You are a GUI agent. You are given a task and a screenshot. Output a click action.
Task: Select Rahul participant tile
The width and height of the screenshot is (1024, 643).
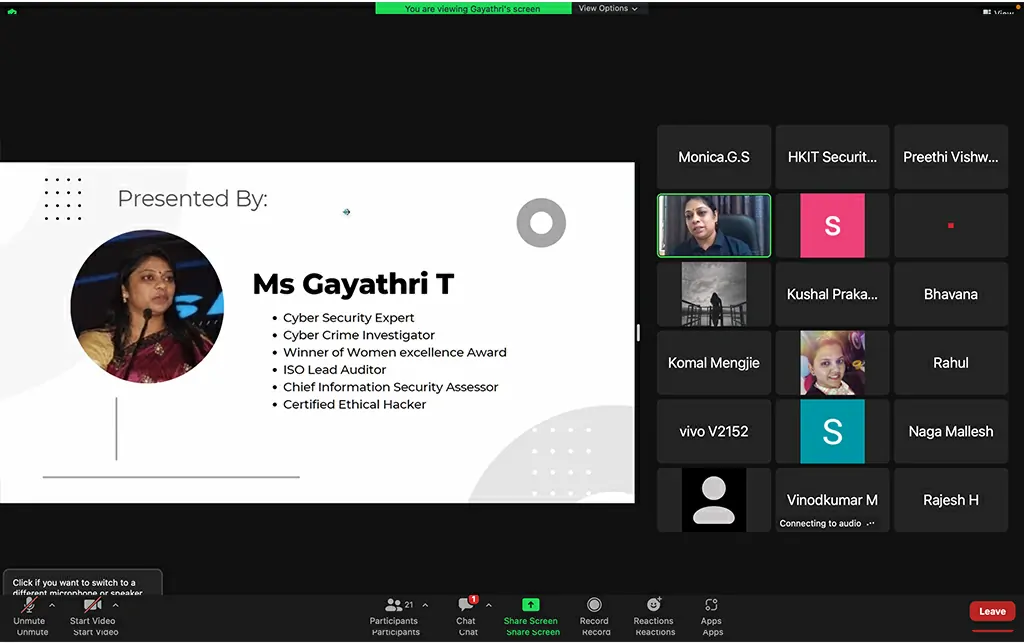click(950, 362)
